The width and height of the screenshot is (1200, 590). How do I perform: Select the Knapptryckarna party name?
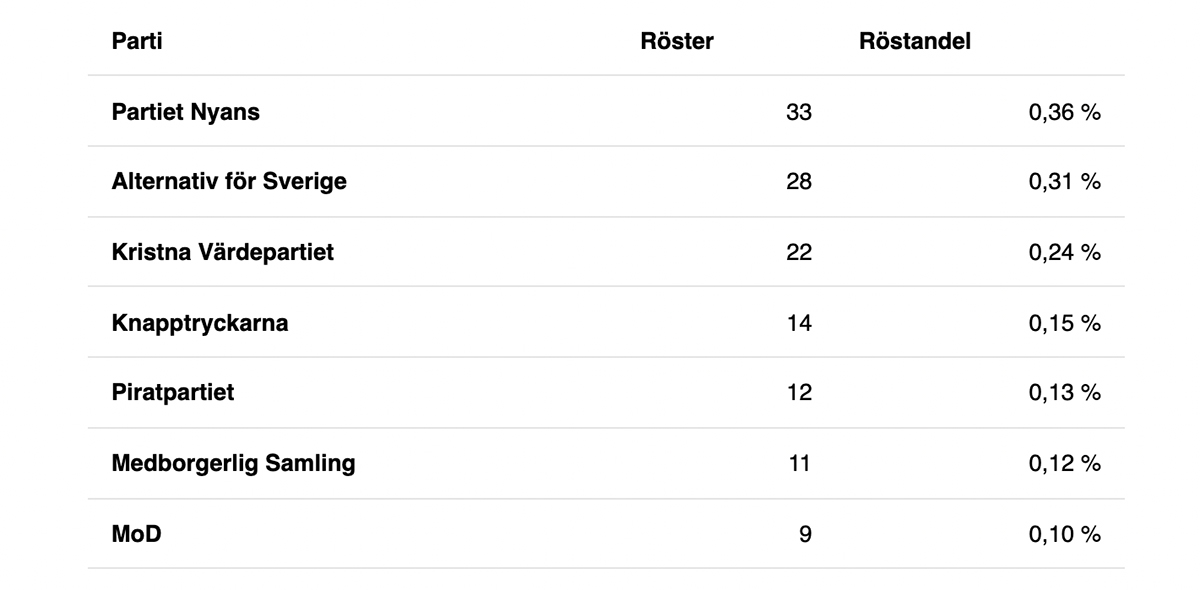point(200,324)
